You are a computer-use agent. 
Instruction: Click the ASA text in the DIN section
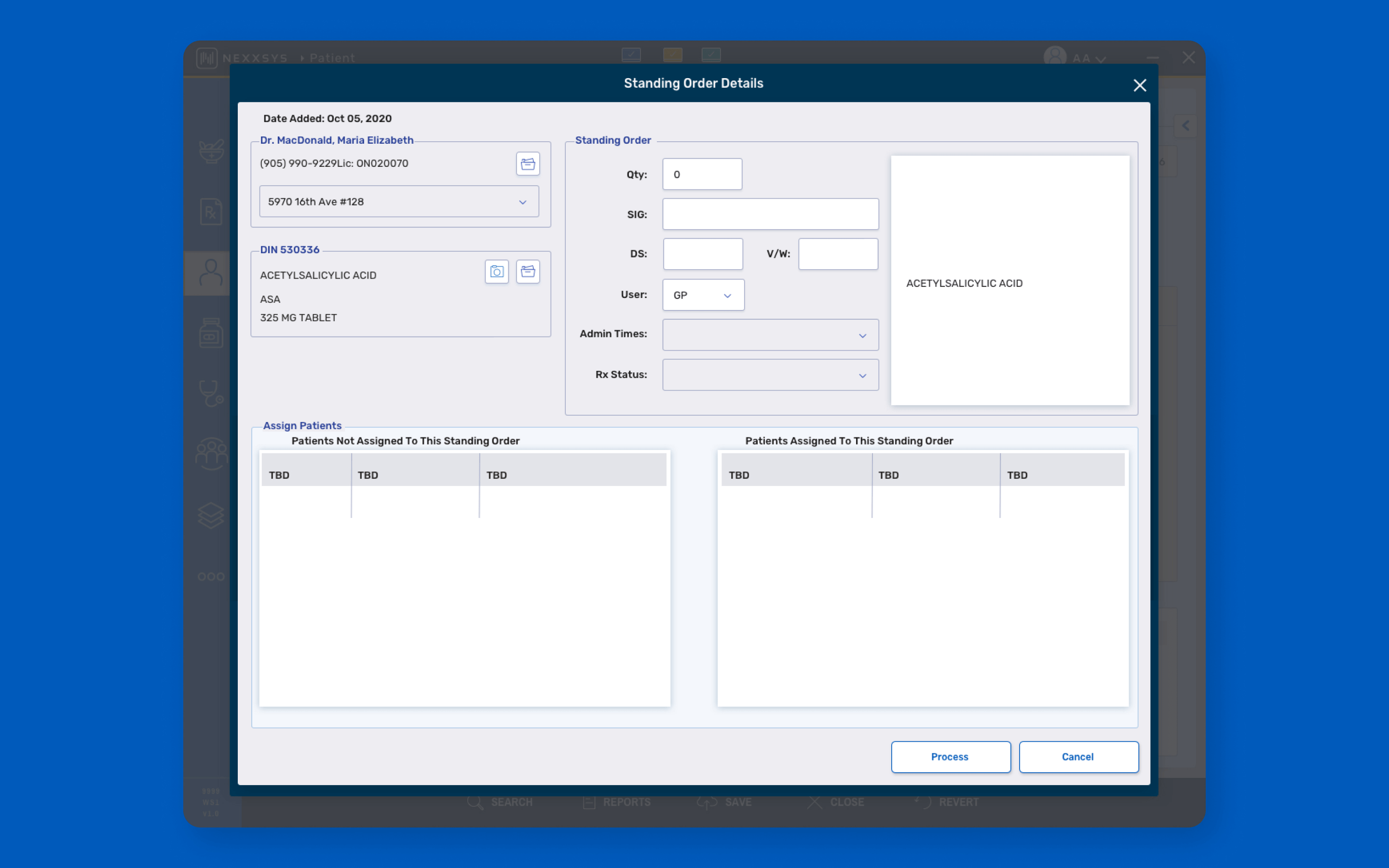pos(271,299)
